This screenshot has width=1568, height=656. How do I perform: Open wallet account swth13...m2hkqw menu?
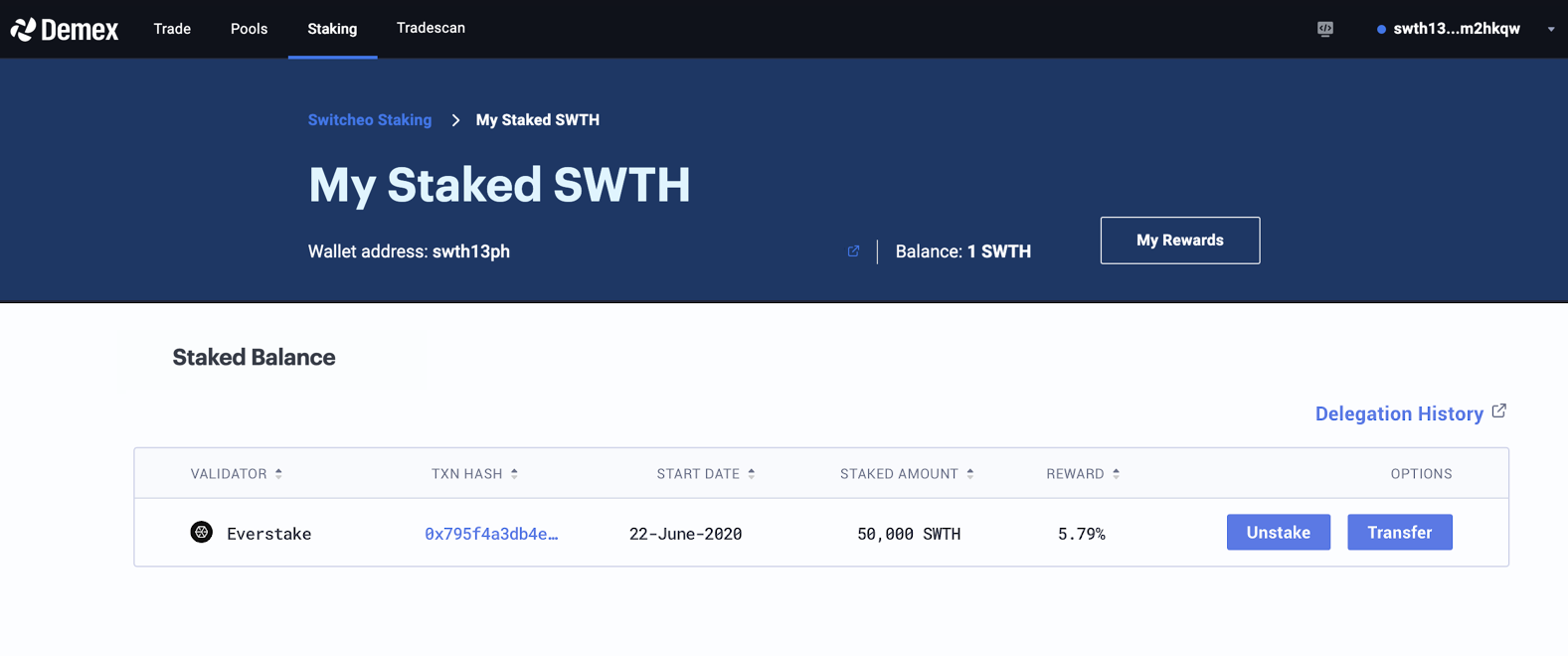point(1457,29)
